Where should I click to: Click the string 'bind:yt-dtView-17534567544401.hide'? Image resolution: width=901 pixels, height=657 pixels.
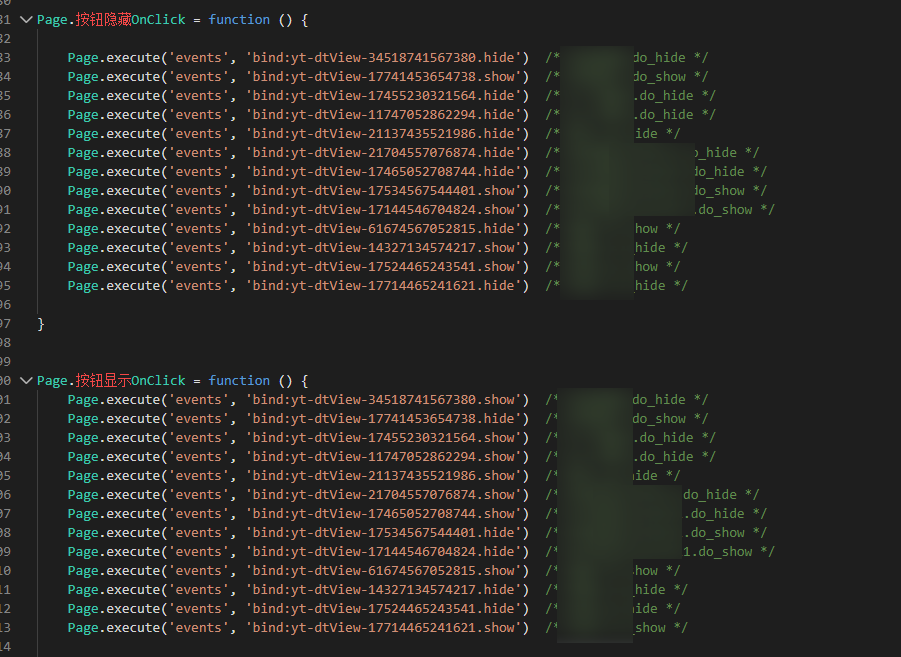click(384, 532)
